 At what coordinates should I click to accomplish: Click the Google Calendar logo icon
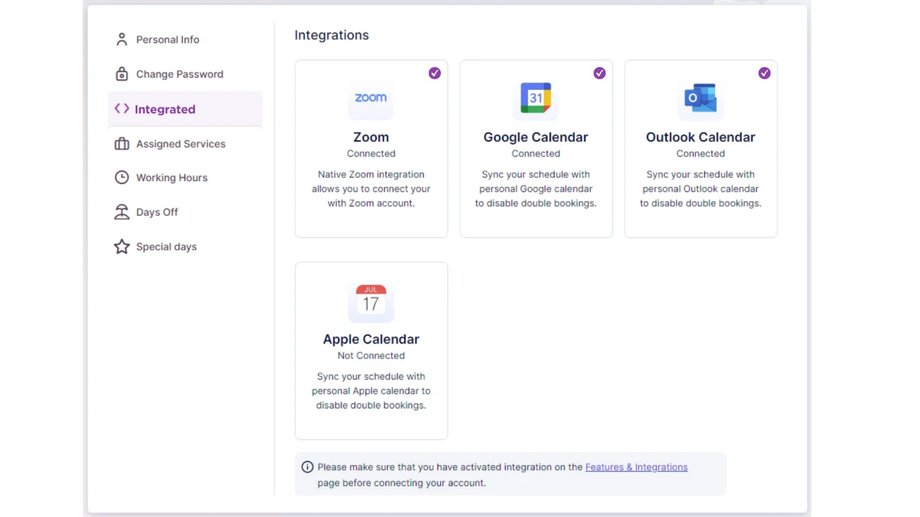[x=536, y=98]
